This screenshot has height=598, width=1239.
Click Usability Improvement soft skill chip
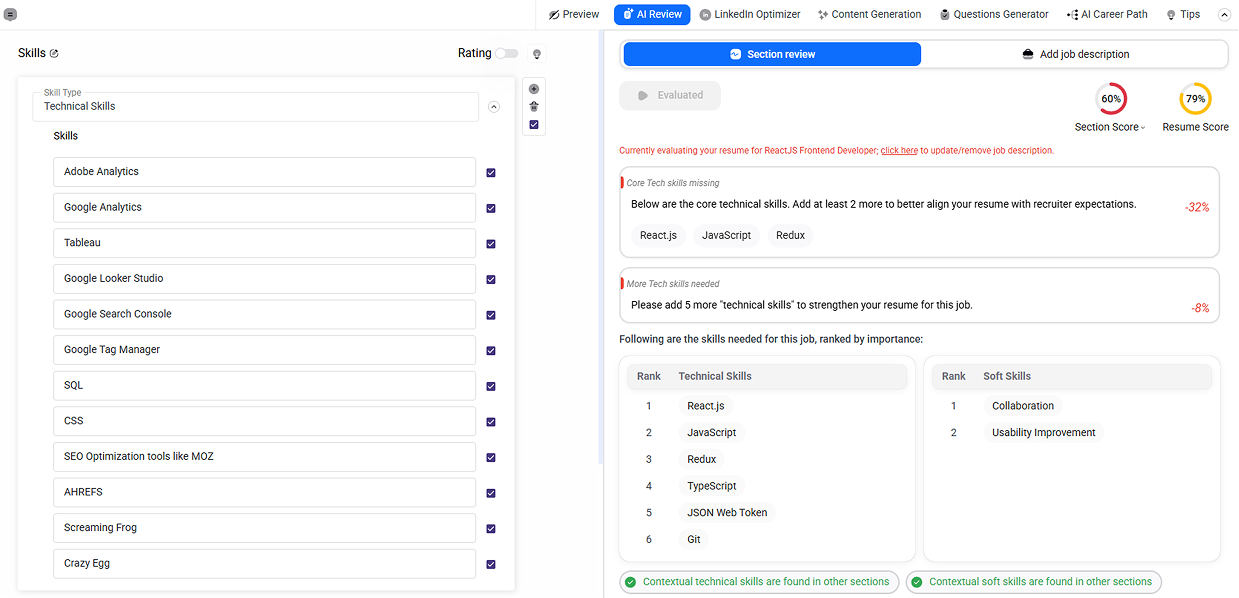click(x=1044, y=433)
